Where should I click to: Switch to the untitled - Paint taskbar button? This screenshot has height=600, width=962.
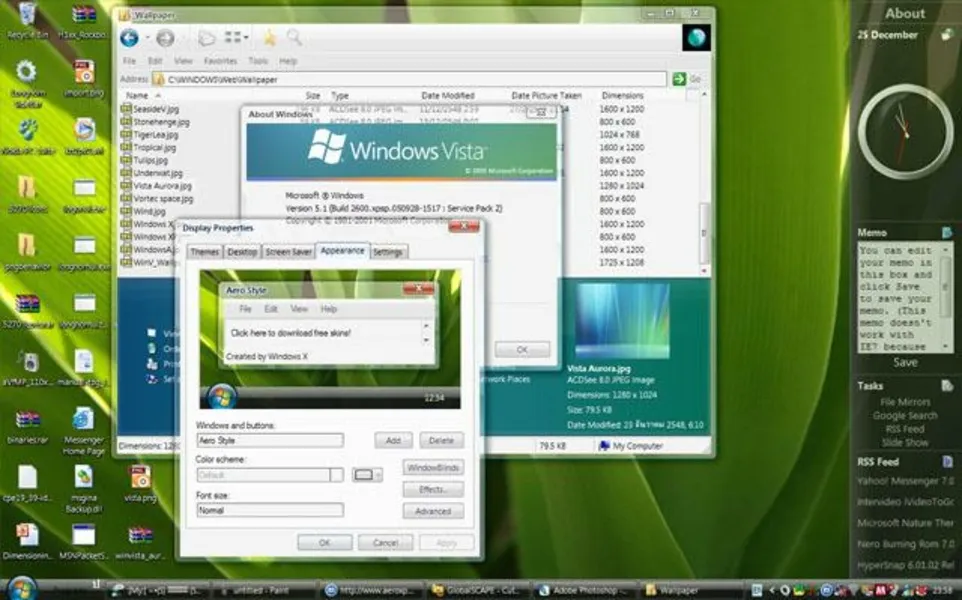(x=264, y=590)
